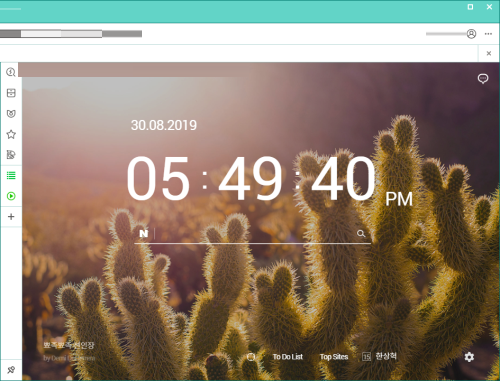Maximize the browser window

point(470,7)
